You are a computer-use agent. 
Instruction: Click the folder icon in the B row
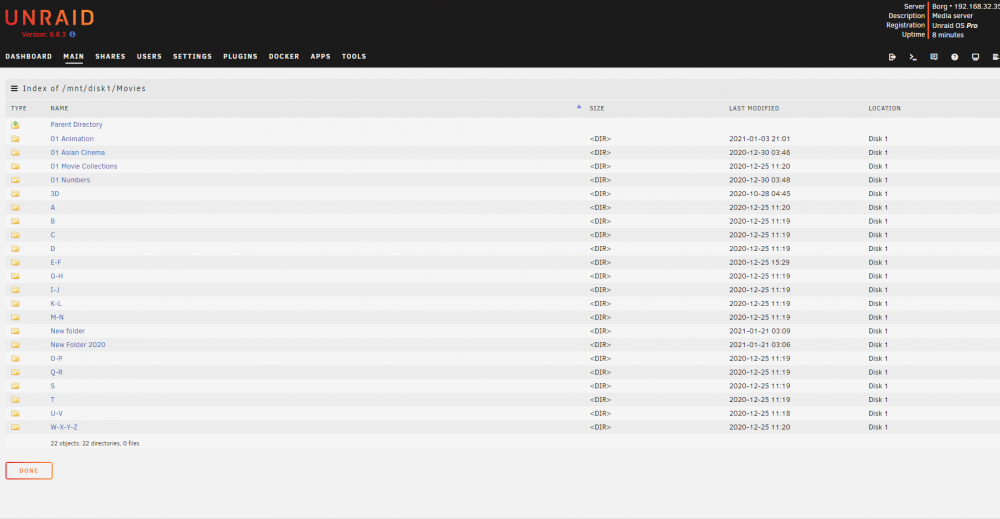15,221
